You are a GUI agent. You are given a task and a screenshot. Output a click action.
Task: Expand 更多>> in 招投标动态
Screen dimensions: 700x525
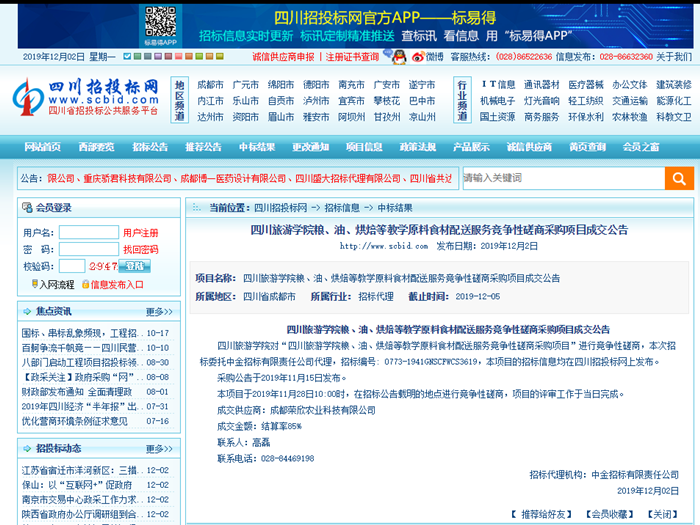coord(159,449)
